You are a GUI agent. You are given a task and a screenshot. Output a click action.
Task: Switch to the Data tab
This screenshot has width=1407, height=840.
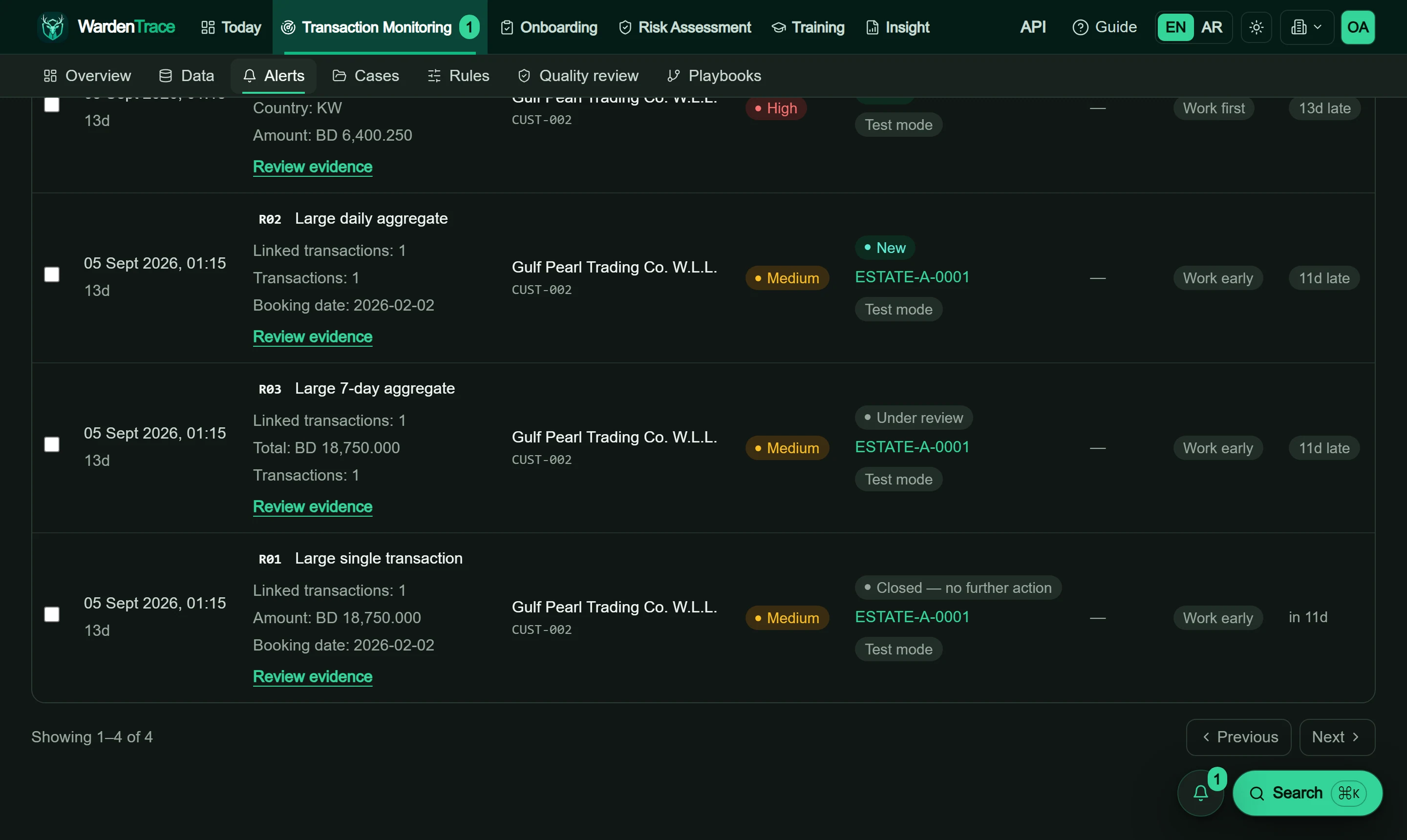tap(186, 76)
